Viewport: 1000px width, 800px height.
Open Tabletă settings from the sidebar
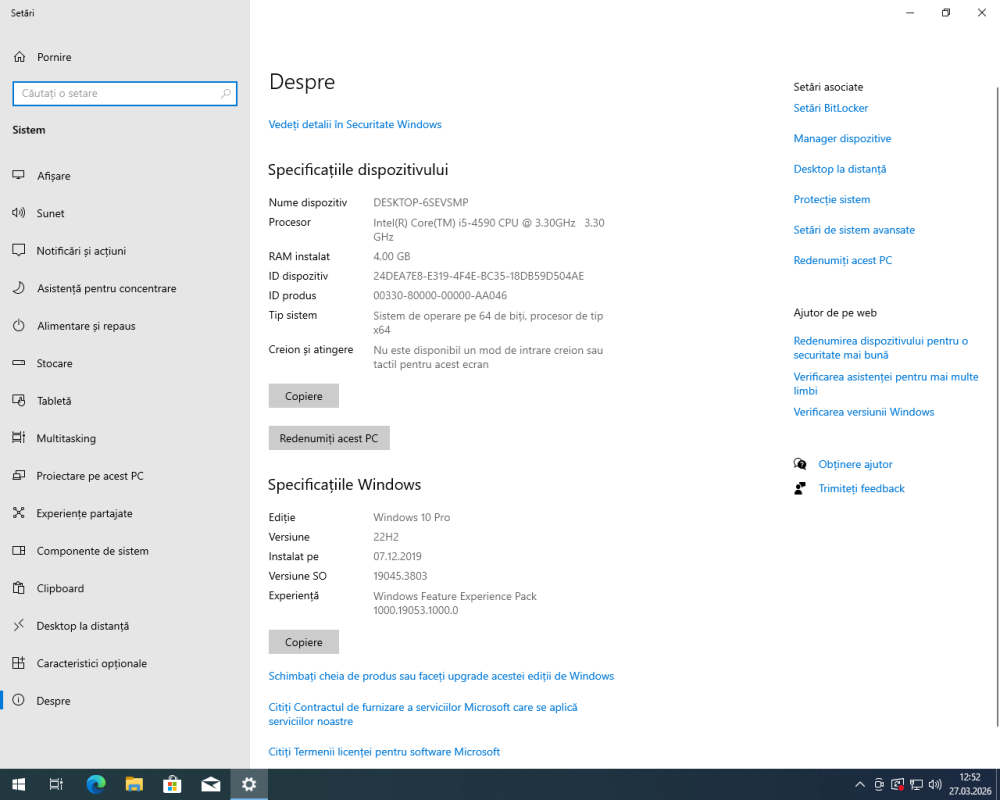click(x=55, y=400)
